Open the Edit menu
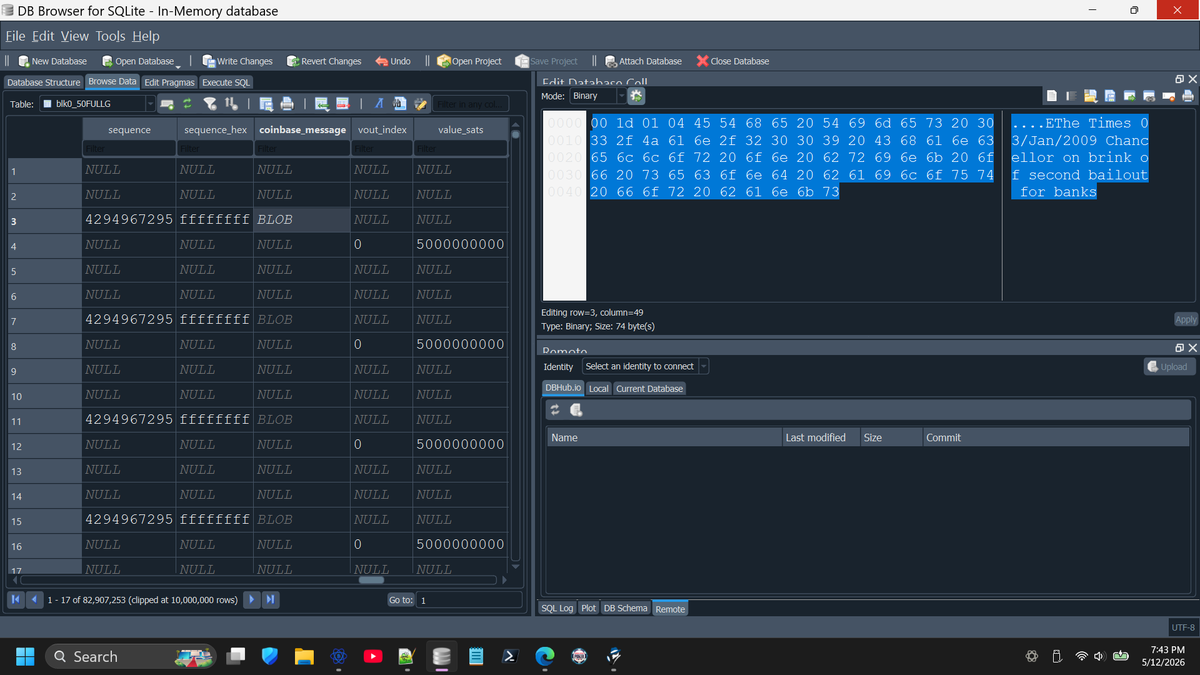The image size is (1200, 675). point(43,36)
